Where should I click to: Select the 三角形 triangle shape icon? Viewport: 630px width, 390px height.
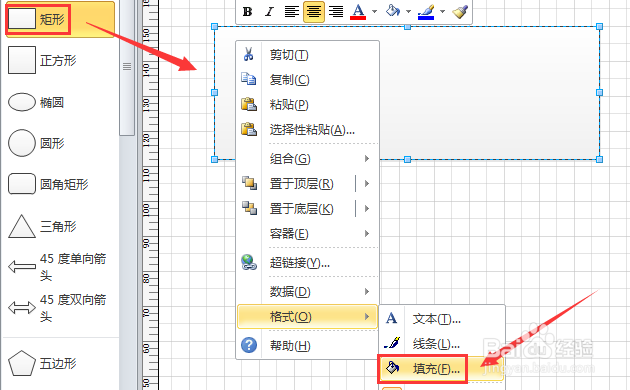[x=22, y=226]
